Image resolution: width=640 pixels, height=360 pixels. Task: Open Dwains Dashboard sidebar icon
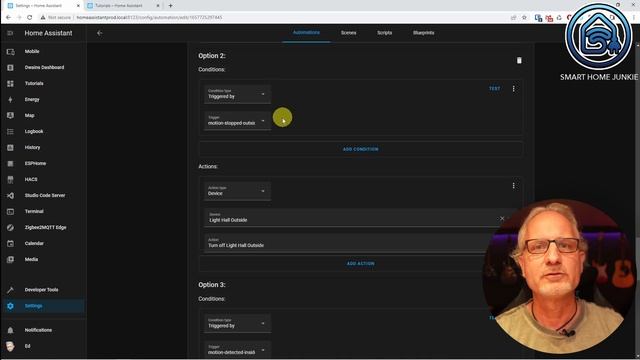[x=11, y=68]
